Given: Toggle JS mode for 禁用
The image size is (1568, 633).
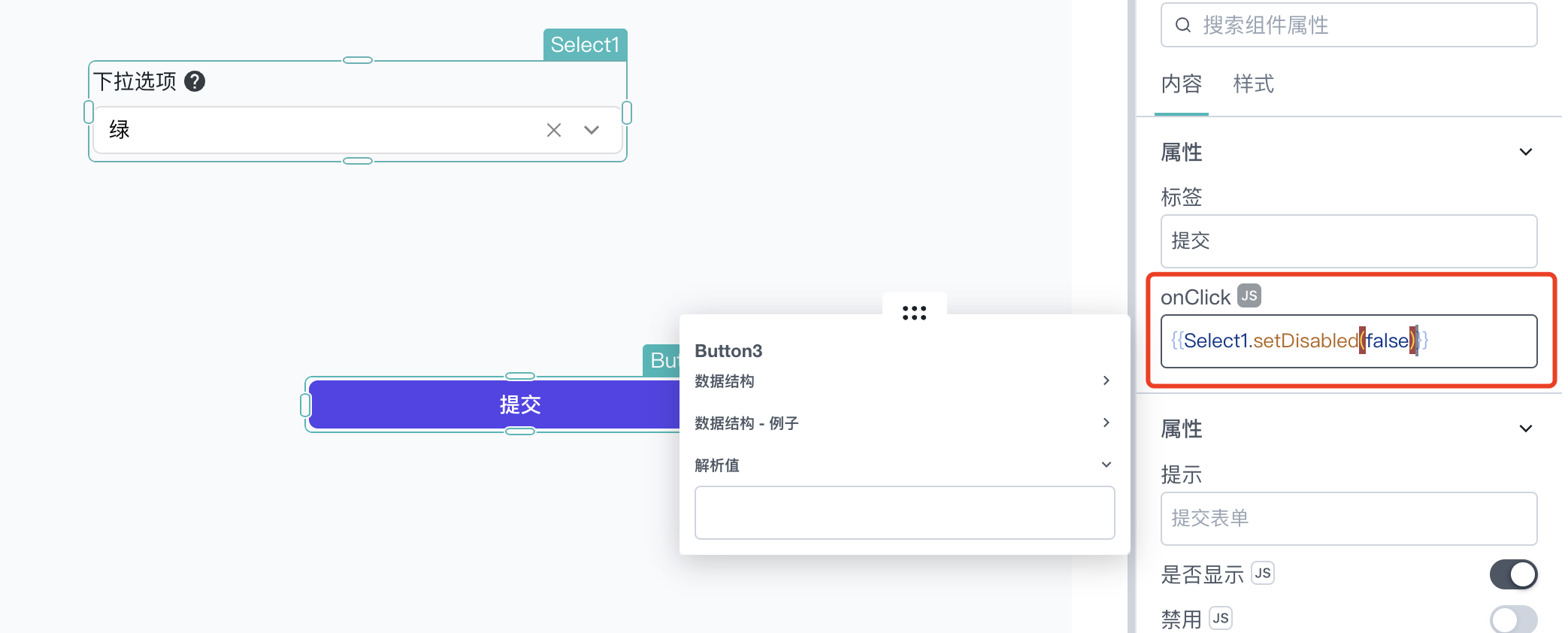Looking at the screenshot, I should coord(1221,618).
